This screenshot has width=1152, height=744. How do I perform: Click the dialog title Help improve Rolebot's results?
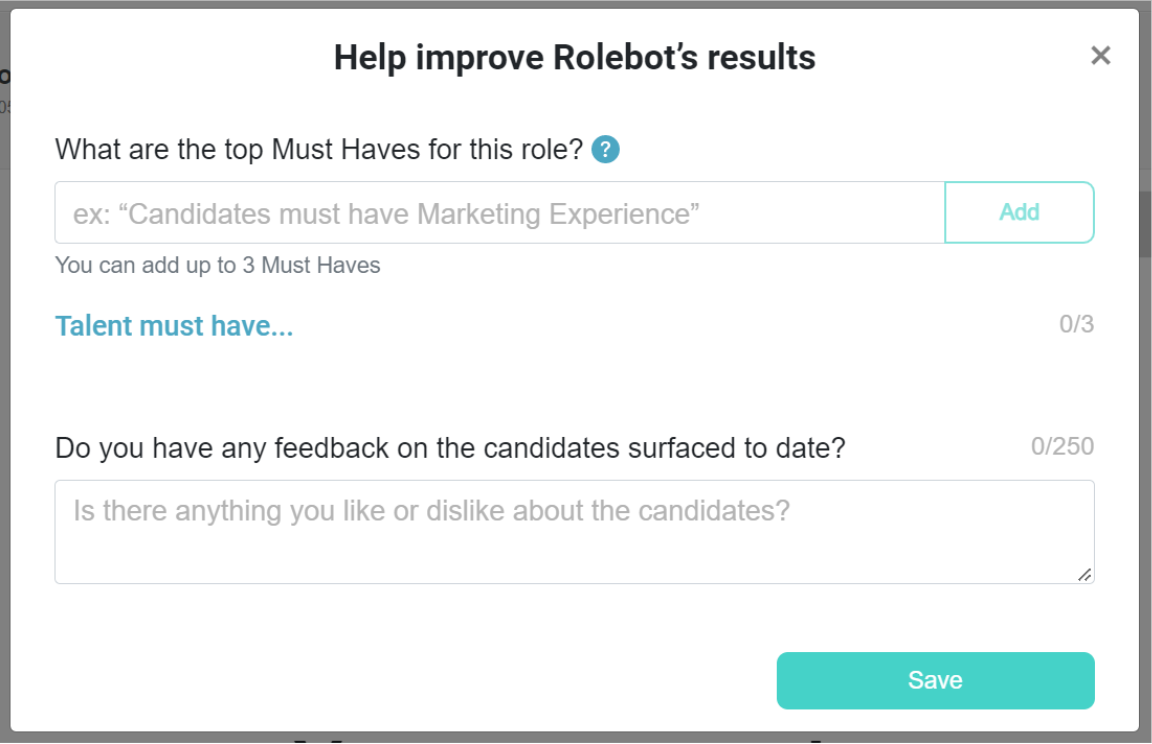coord(575,57)
